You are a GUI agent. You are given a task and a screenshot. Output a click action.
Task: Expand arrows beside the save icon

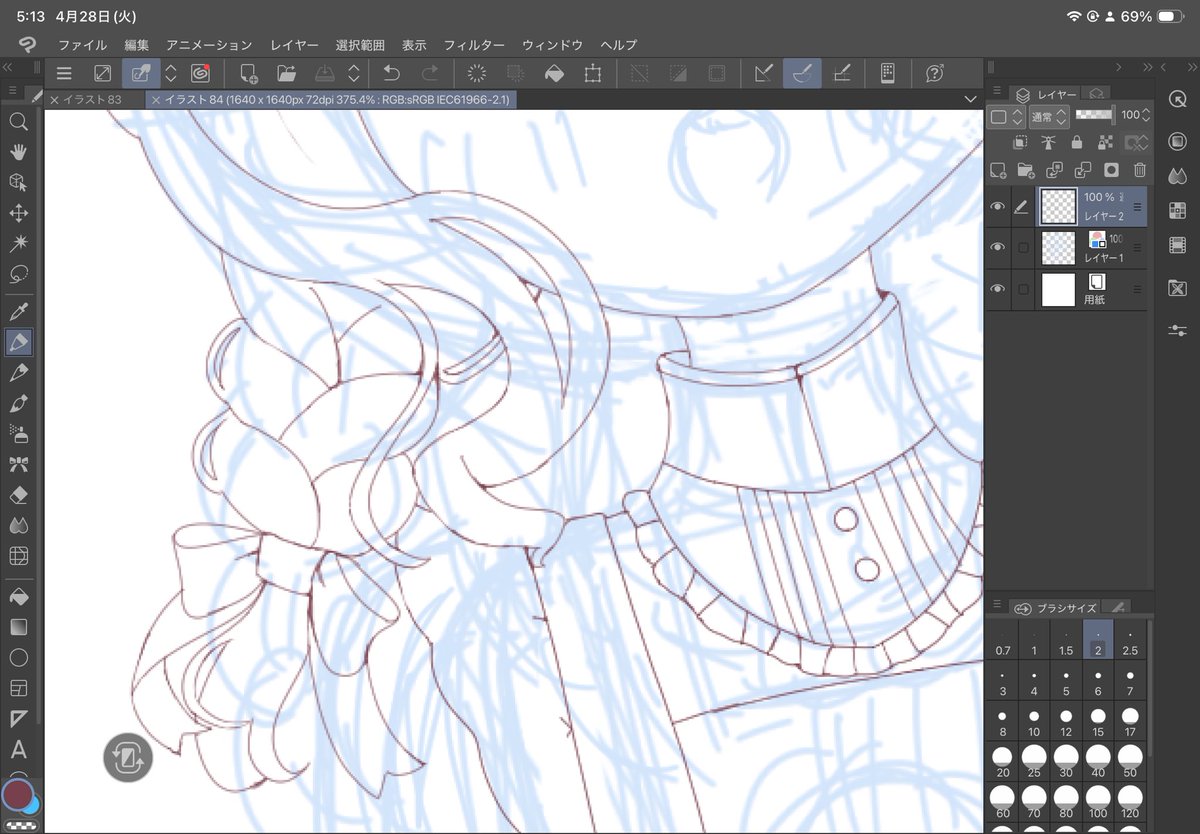tap(354, 73)
